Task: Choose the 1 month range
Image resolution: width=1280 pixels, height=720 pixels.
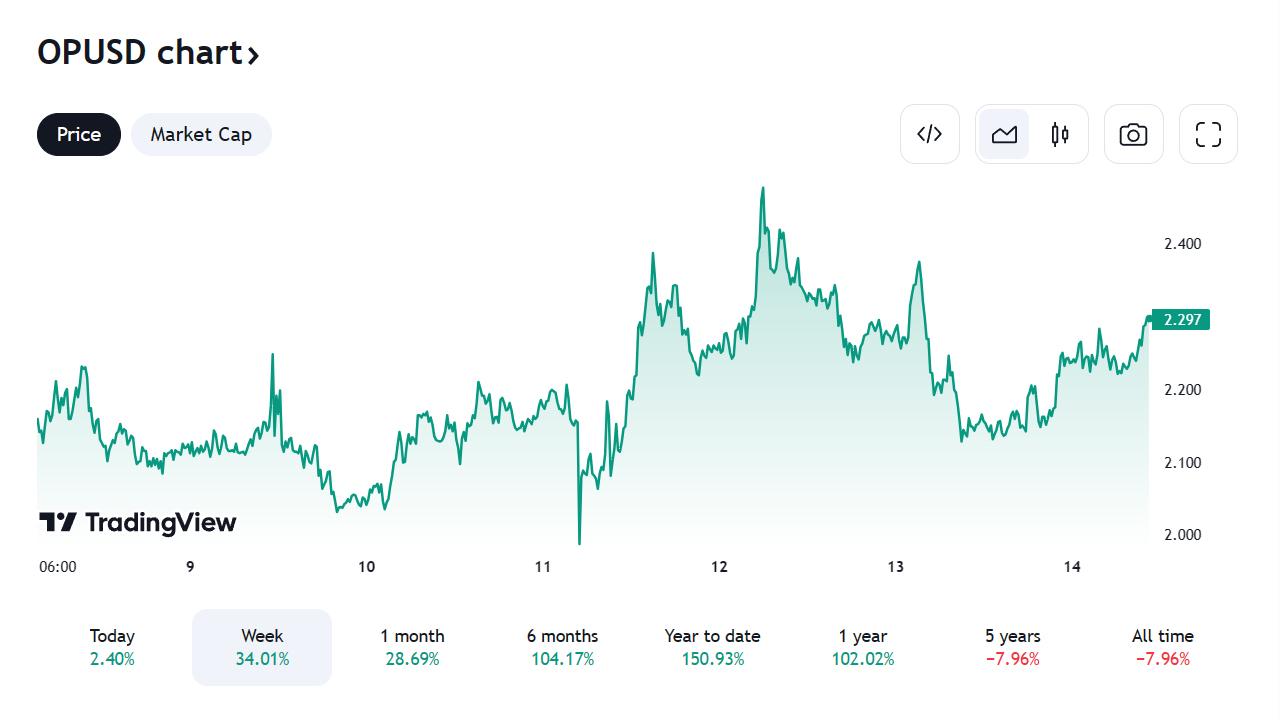Action: [x=412, y=647]
